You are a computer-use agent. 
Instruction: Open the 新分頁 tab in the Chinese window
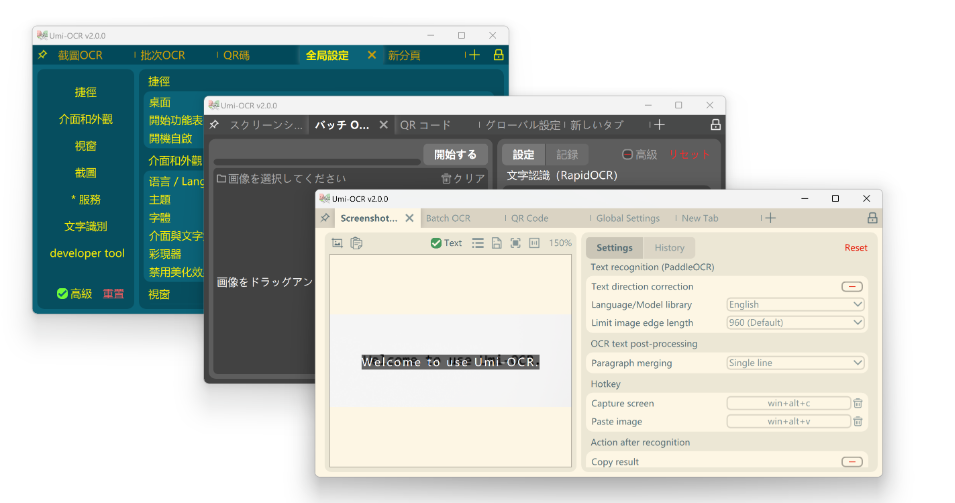click(x=404, y=55)
